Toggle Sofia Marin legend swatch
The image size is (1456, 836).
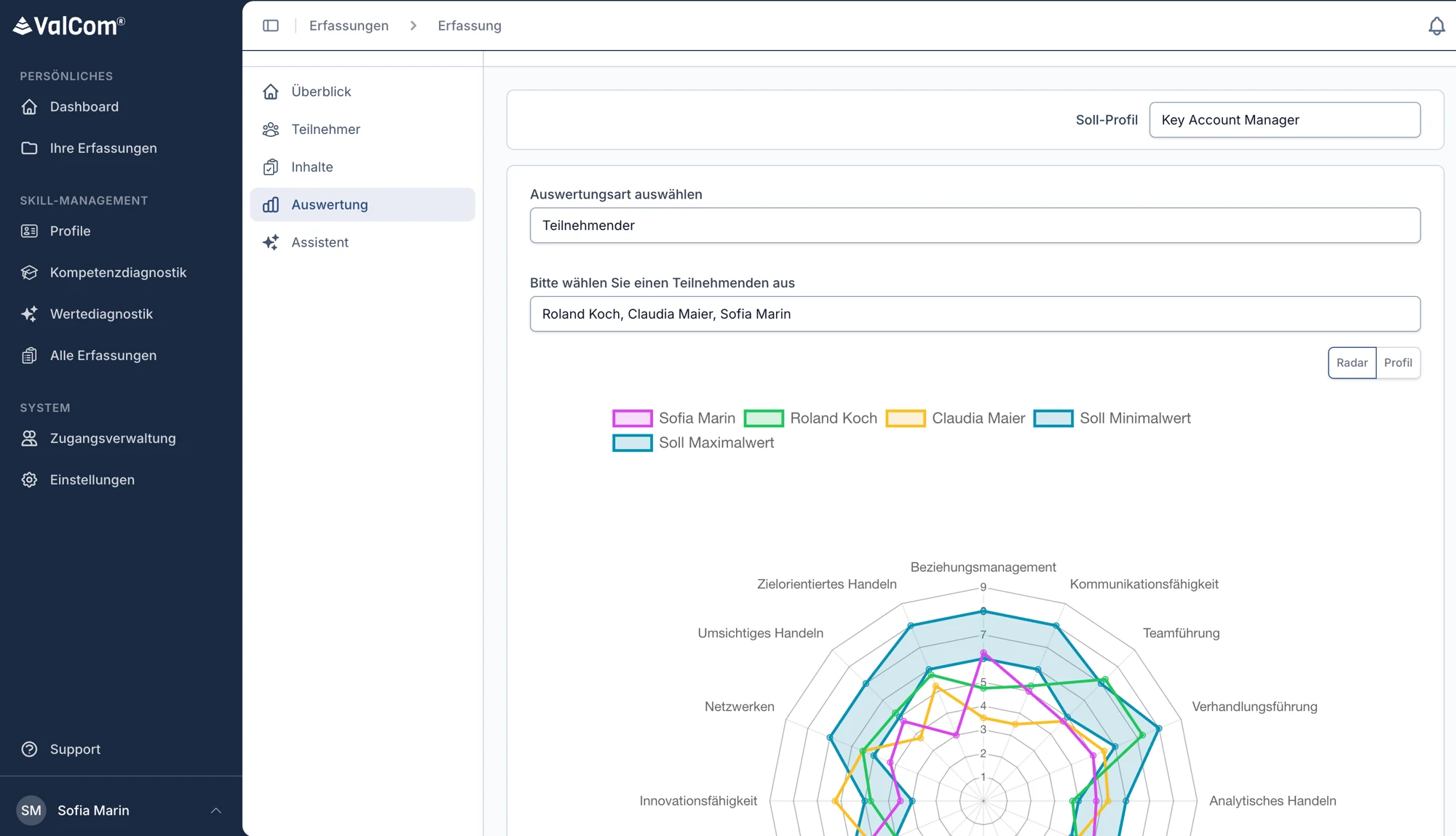click(632, 419)
